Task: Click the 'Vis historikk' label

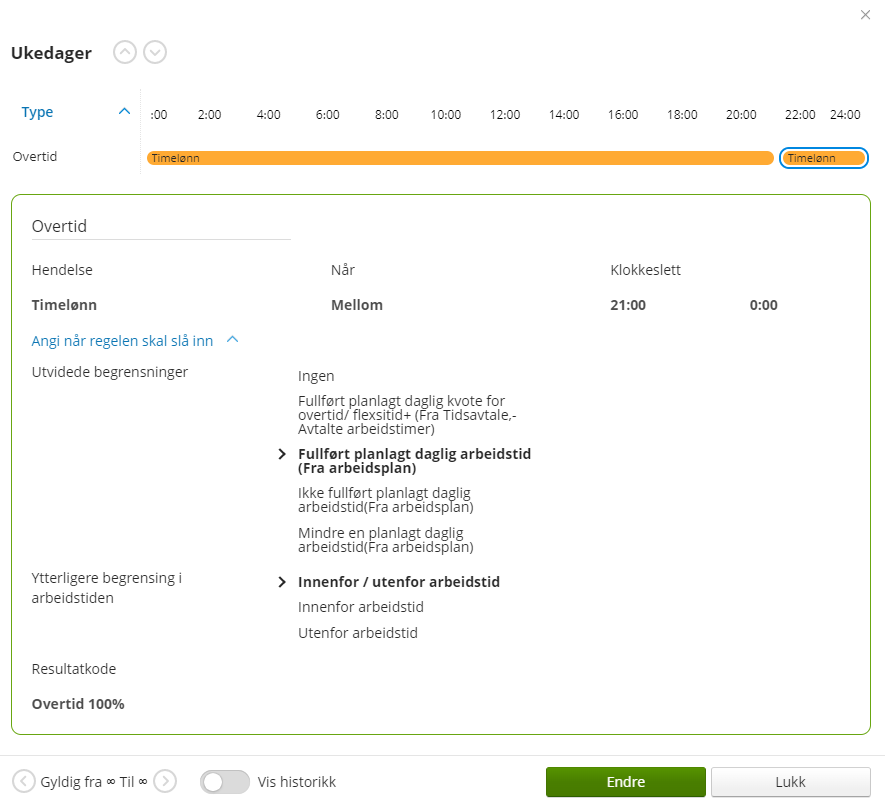Action: (296, 782)
